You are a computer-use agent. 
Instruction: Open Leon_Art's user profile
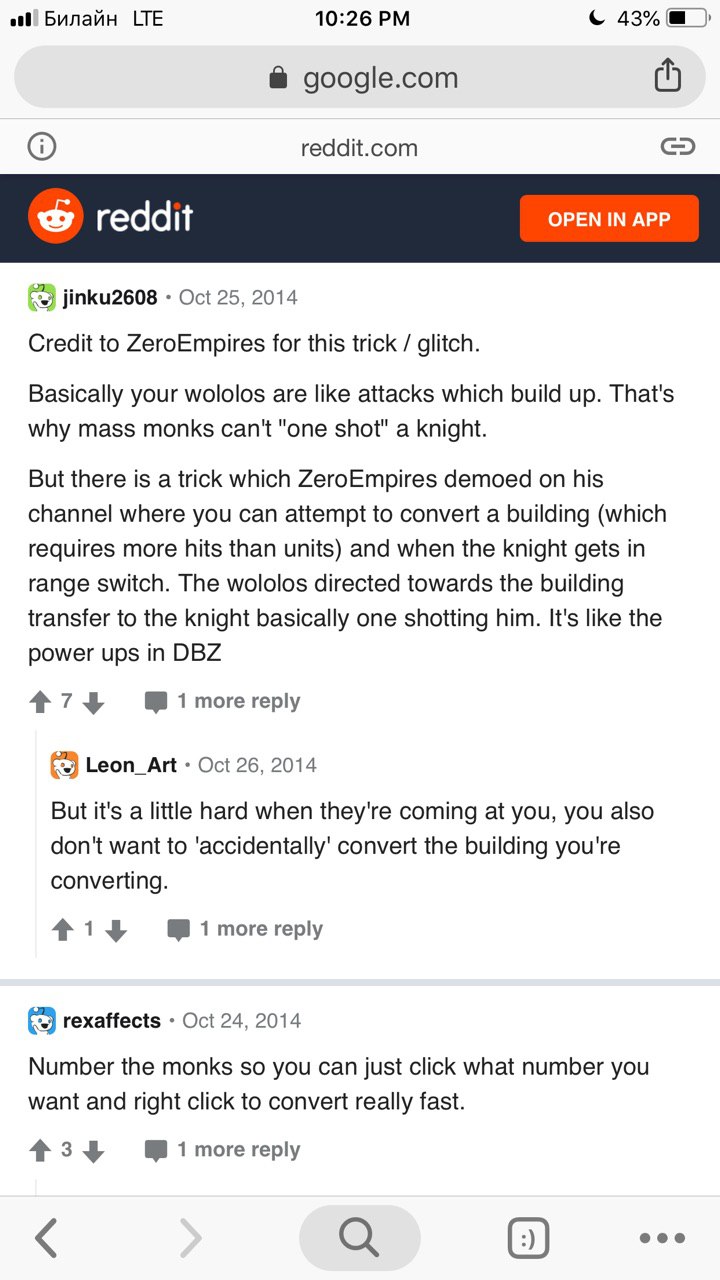click(130, 765)
